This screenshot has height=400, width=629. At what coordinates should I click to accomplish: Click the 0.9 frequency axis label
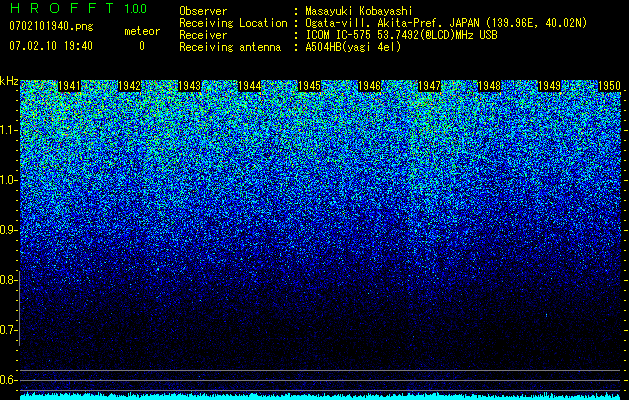pos(8,230)
